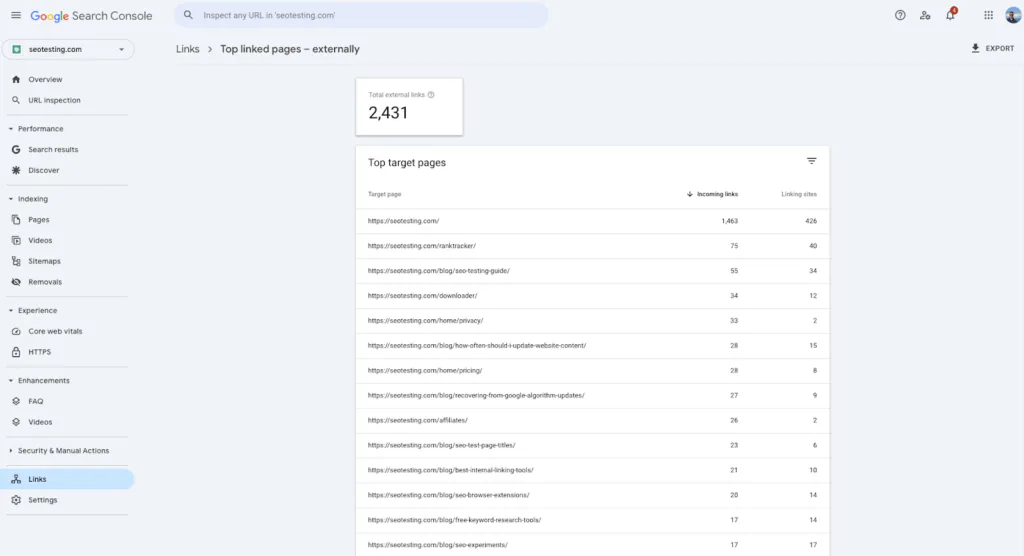
Task: Collapse the Performance section
Action: [10, 129]
